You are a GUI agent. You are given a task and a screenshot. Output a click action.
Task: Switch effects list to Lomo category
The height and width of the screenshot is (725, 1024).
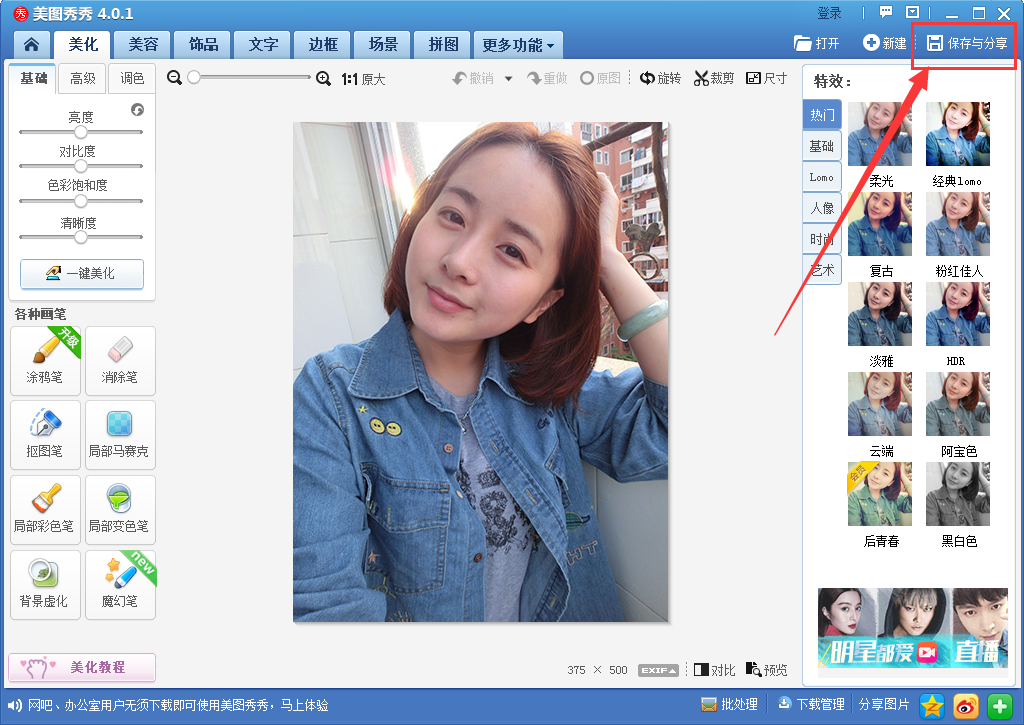(x=821, y=177)
